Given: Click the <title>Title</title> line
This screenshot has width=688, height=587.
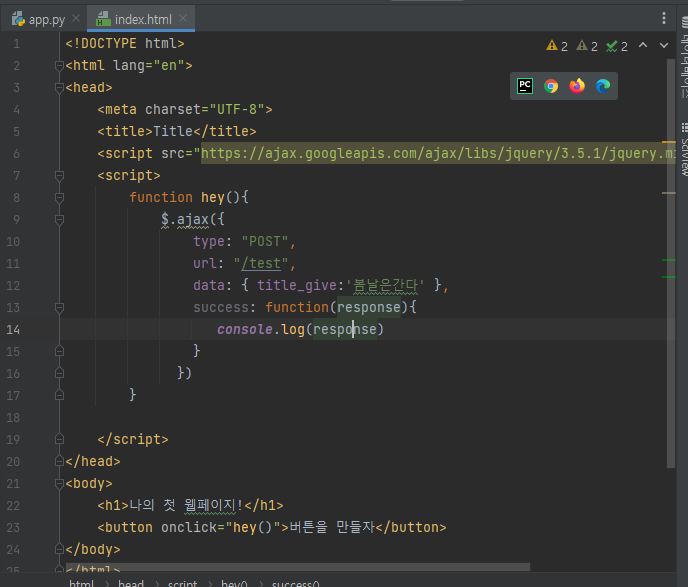Looking at the screenshot, I should [x=177, y=131].
